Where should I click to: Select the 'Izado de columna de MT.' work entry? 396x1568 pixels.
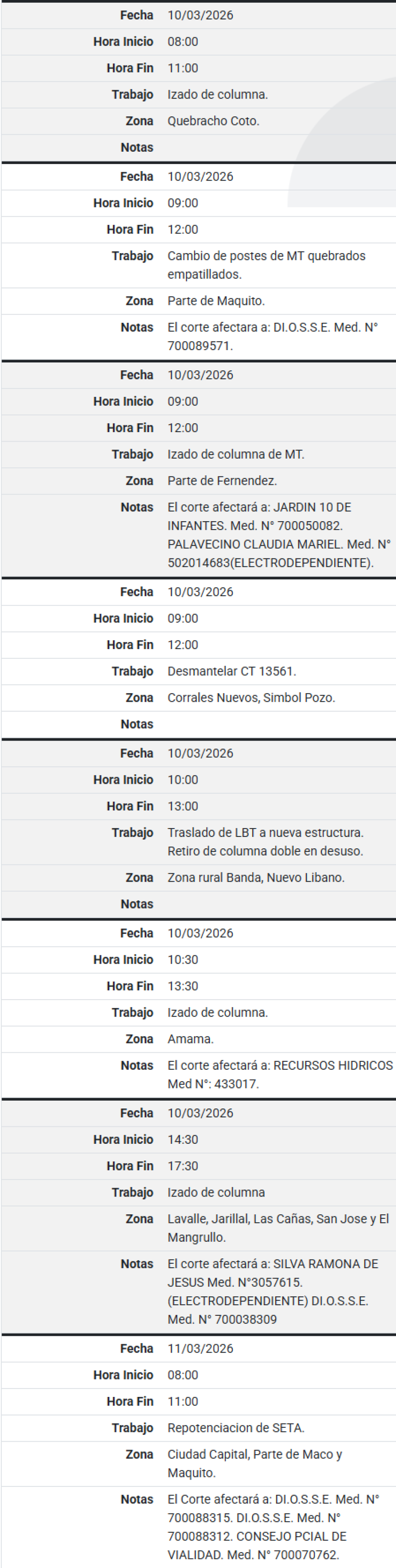(236, 454)
